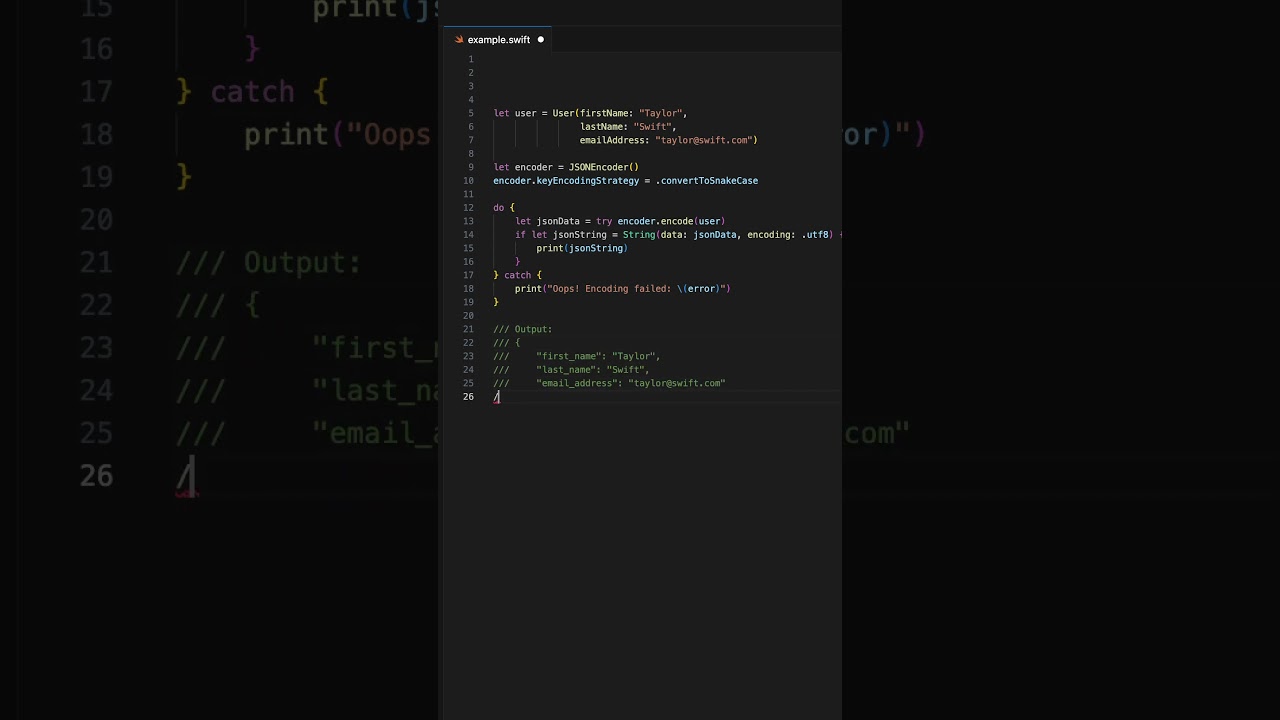Click the do keyword on line 12
Image resolution: width=1280 pixels, height=720 pixels.
pos(499,208)
